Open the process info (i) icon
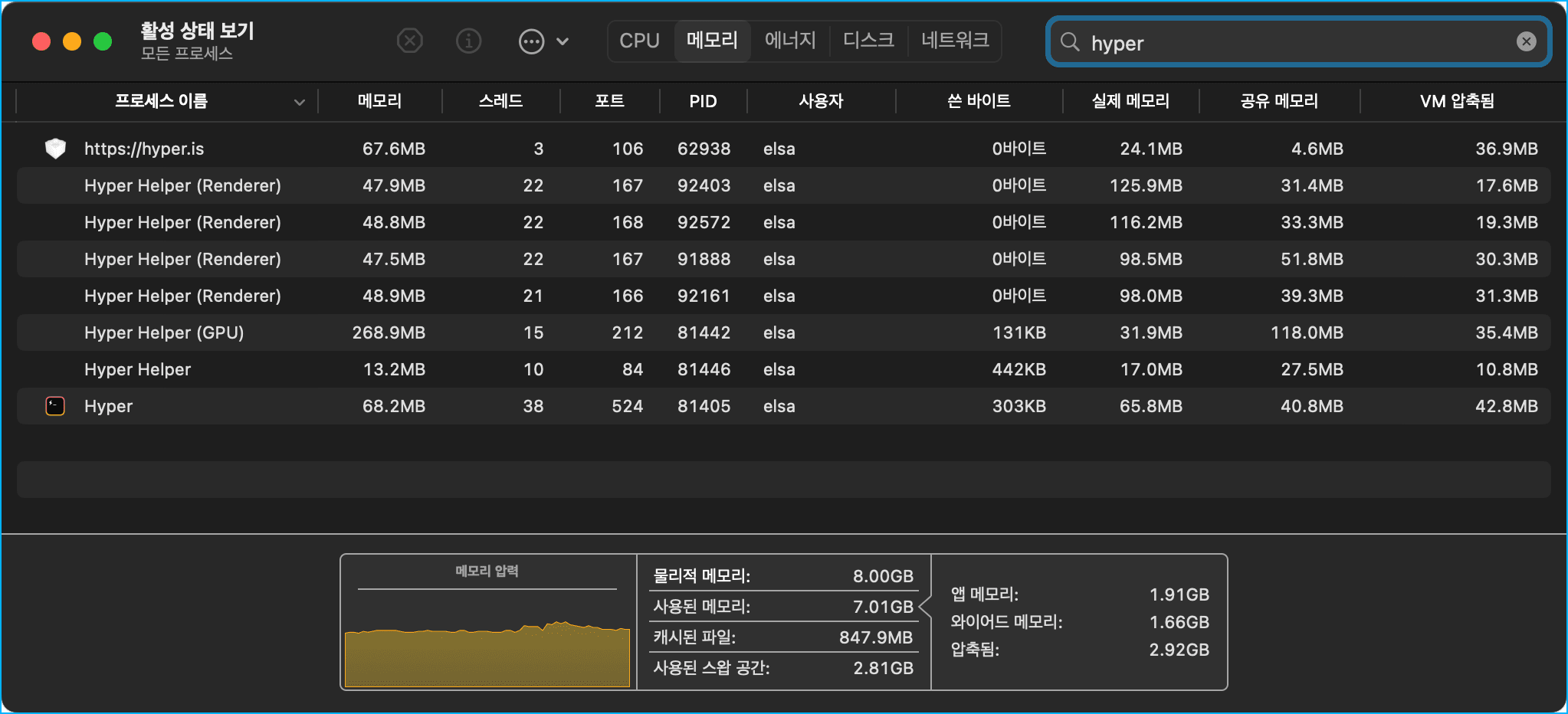The height and width of the screenshot is (714, 1568). (468, 41)
